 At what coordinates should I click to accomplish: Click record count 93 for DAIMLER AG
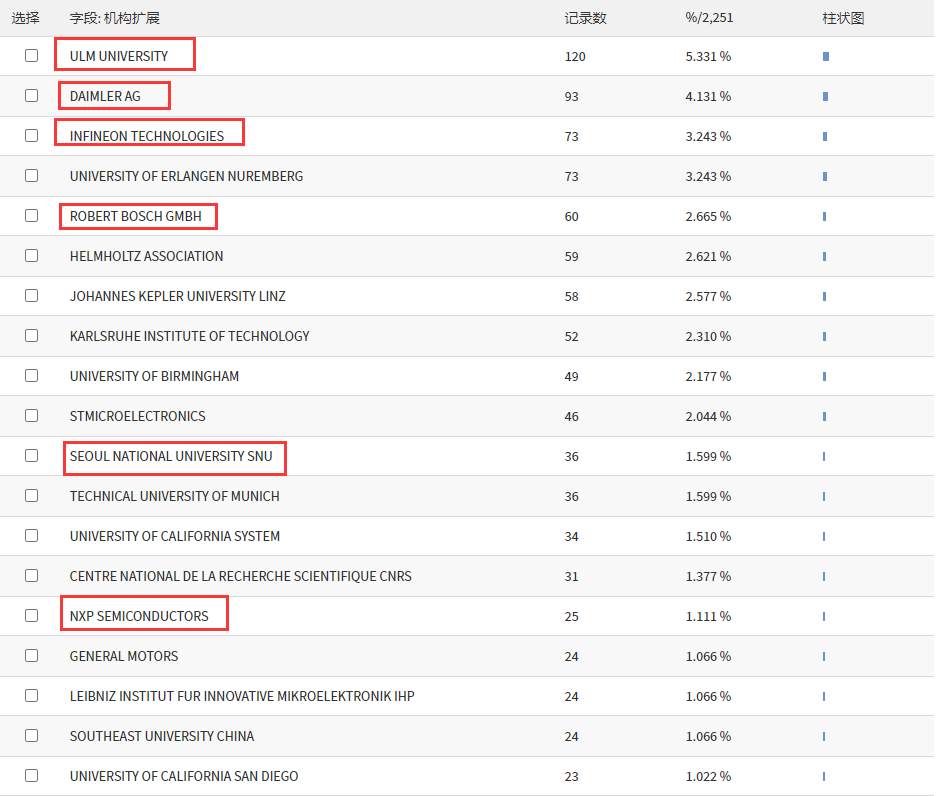point(571,96)
